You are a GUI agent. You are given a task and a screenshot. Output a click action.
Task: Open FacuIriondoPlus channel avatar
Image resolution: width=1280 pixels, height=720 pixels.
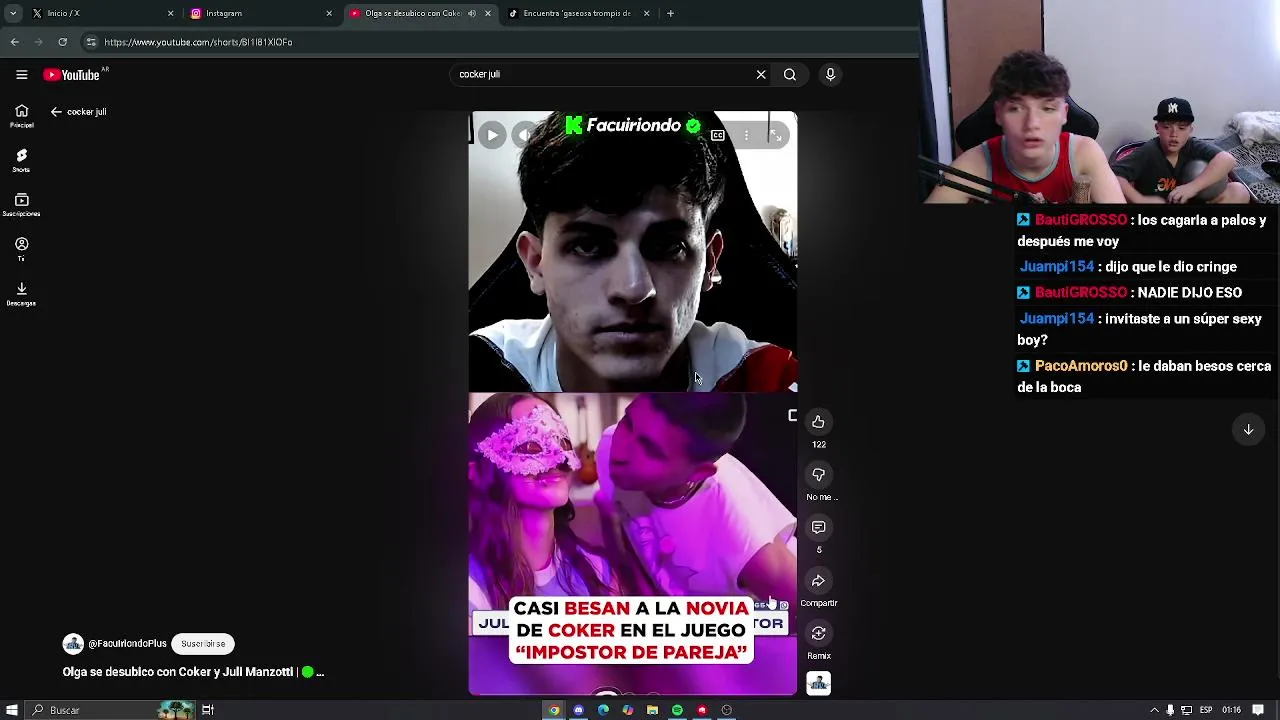click(73, 644)
